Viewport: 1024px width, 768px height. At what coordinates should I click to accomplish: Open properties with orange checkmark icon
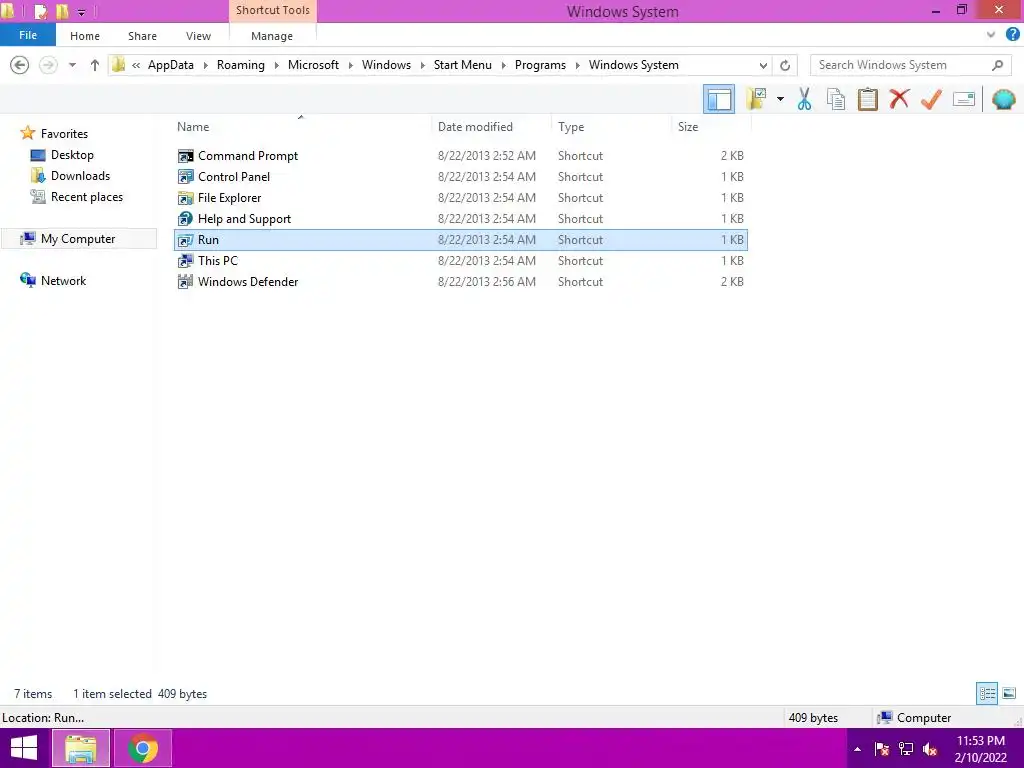(931, 99)
